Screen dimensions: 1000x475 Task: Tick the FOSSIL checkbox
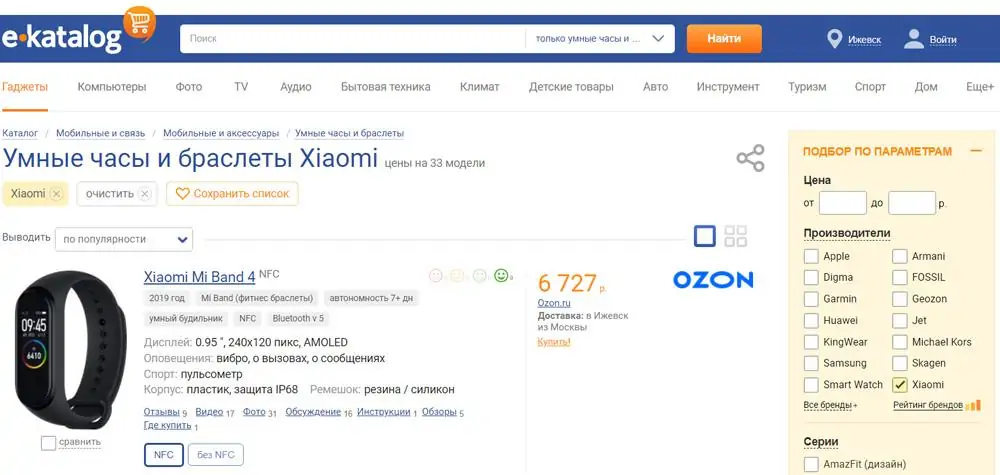coord(899,277)
